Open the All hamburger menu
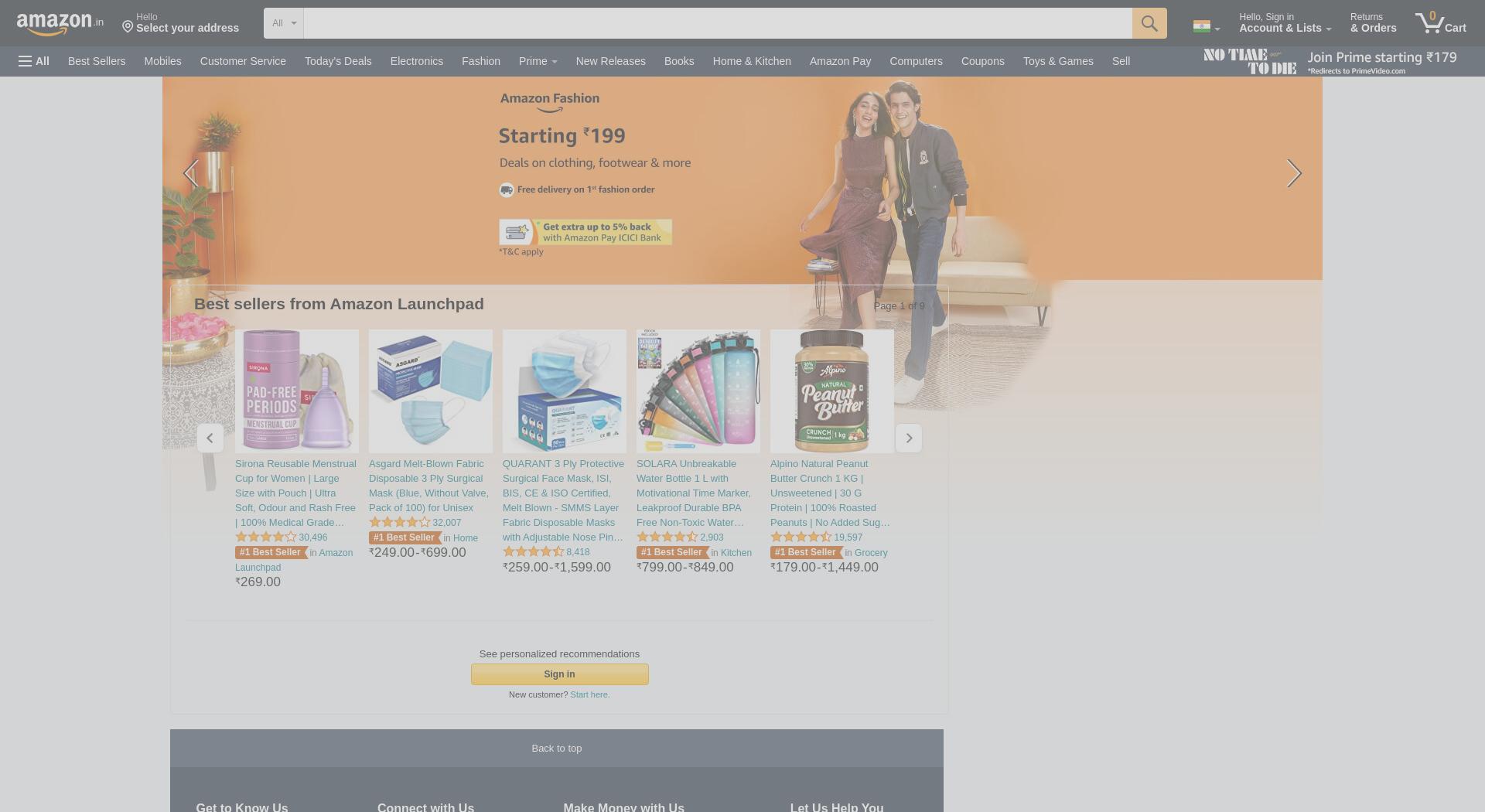 point(34,61)
